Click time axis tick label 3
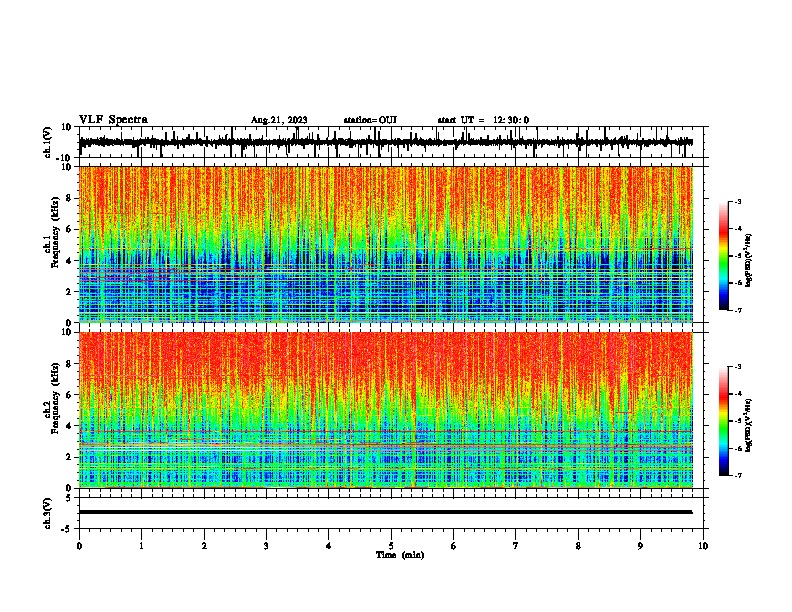The image size is (792, 612). tap(266, 546)
